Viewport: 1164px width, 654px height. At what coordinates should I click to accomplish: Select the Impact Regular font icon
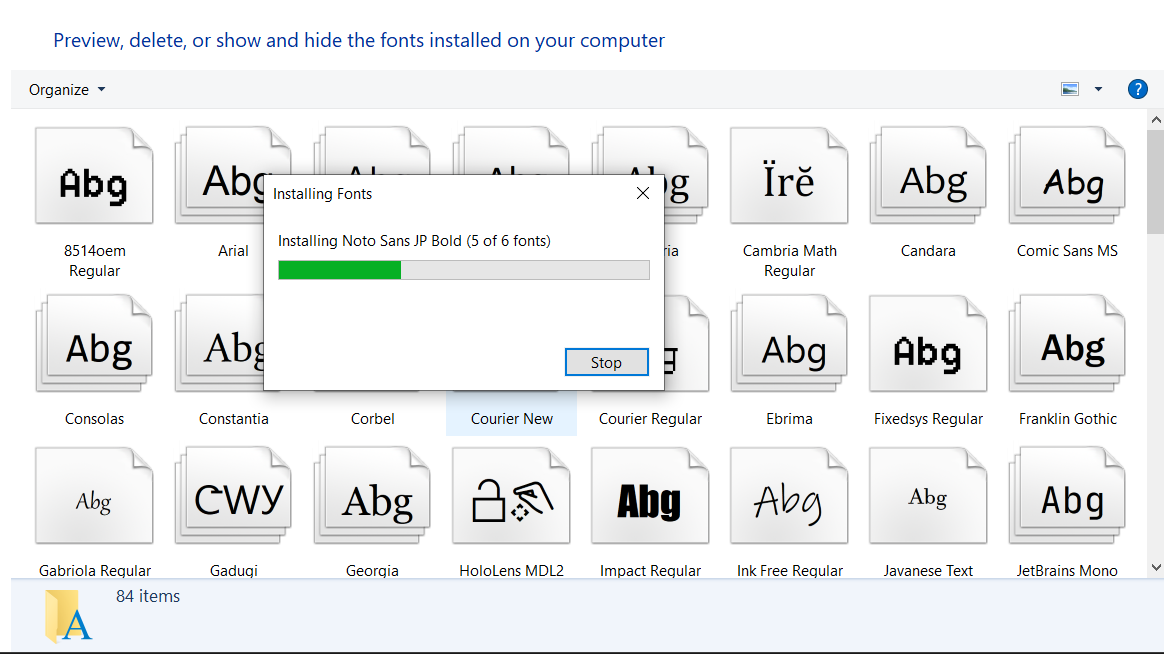click(650, 496)
